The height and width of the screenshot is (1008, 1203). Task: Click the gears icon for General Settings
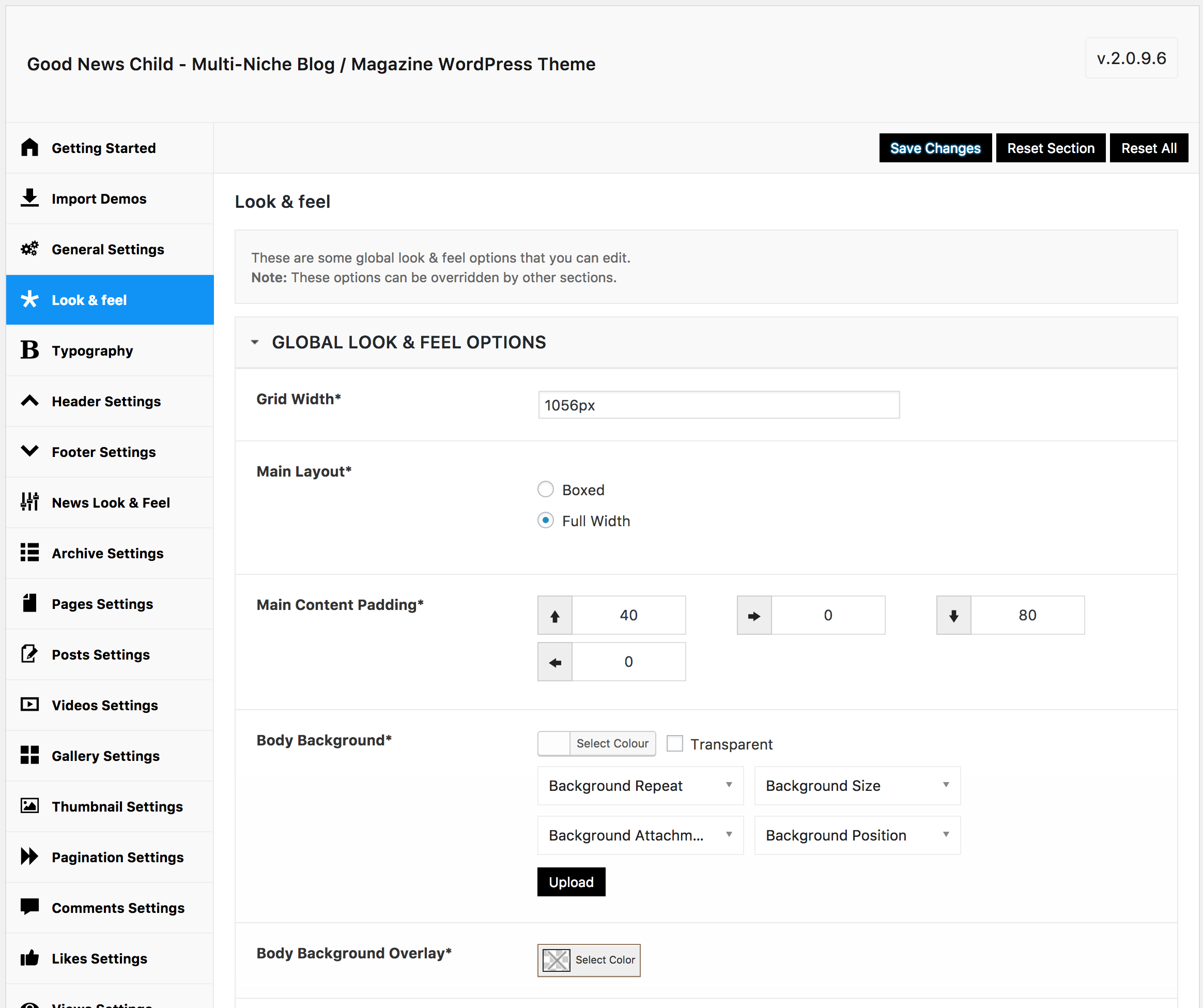pos(29,249)
